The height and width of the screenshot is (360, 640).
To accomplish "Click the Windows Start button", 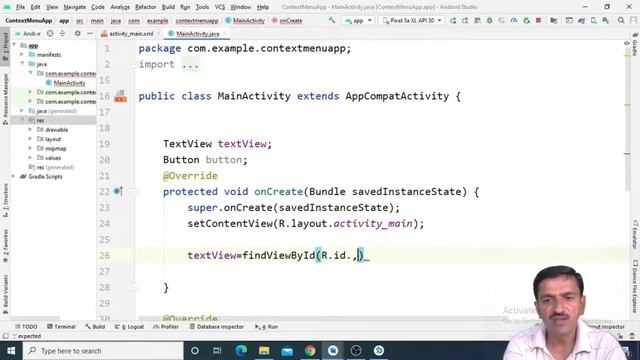I will (x=11, y=351).
